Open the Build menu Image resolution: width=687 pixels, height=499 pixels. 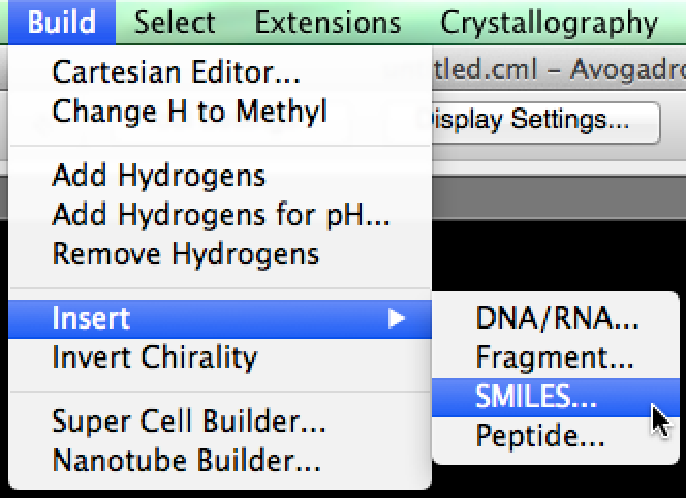point(62,22)
